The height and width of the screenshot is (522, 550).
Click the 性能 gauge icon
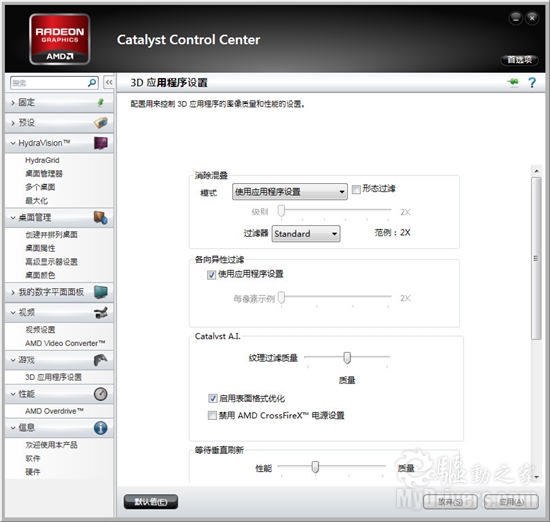pyautogui.click(x=101, y=394)
